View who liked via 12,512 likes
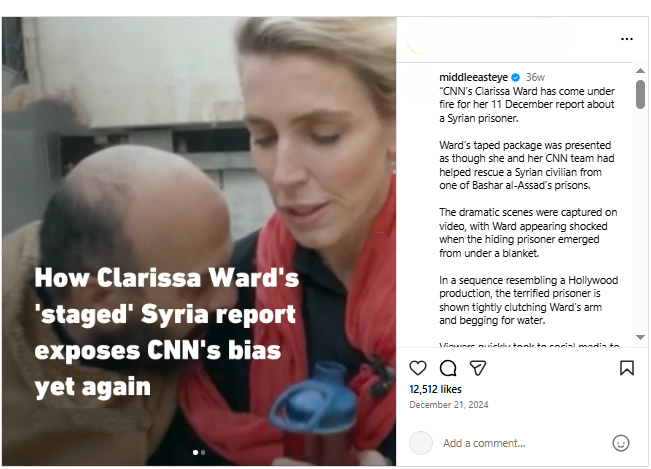The width and height of the screenshot is (651, 469). (x=435, y=389)
